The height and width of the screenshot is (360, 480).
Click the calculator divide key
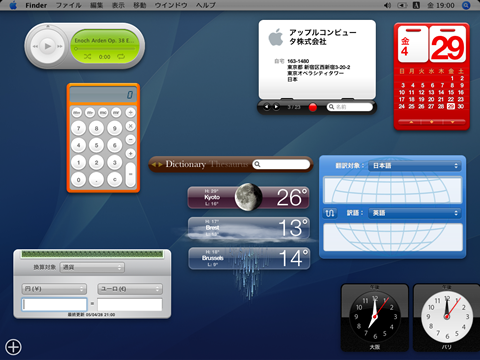pyautogui.click(x=131, y=113)
